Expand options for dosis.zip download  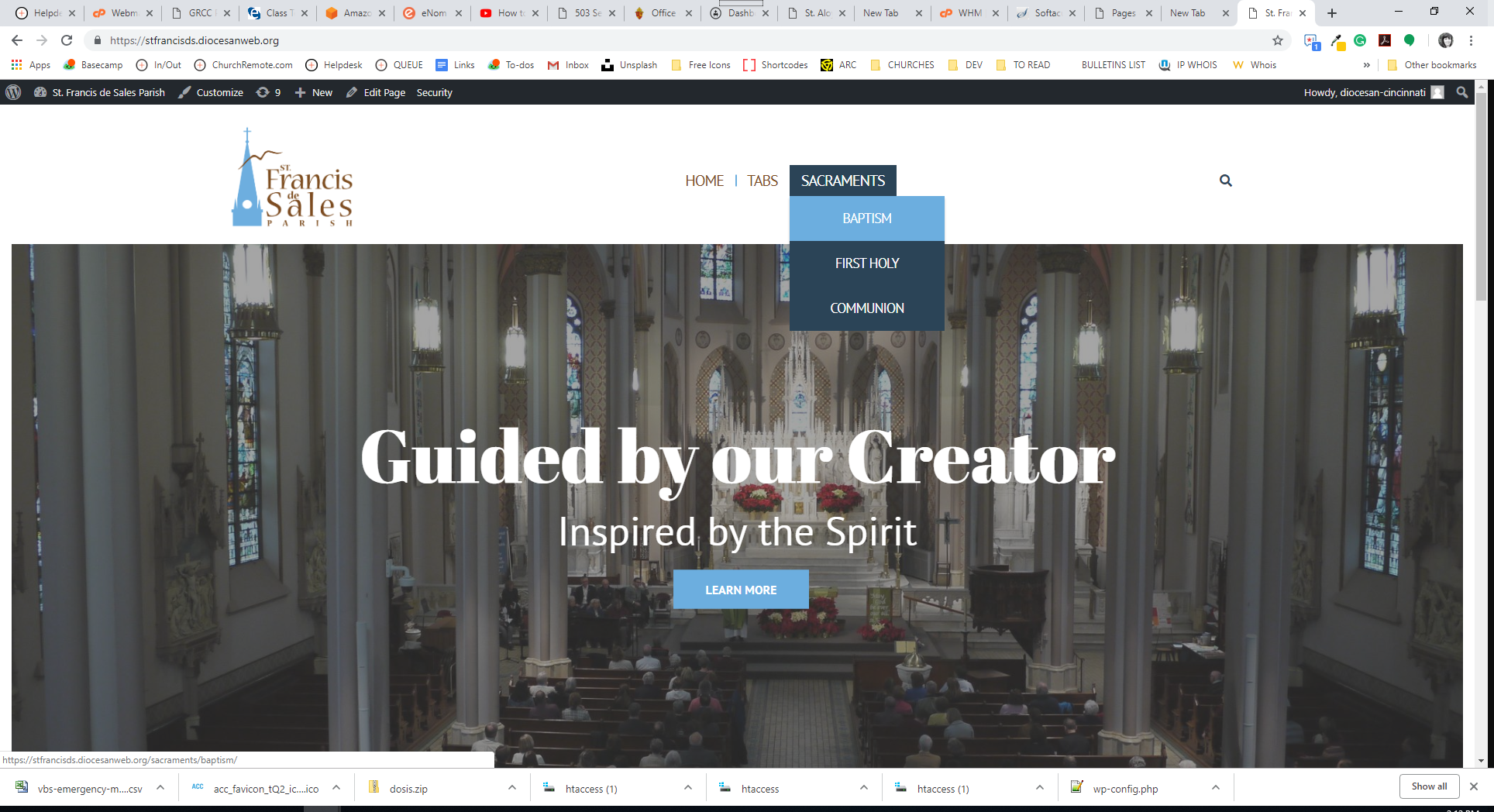tap(512, 788)
